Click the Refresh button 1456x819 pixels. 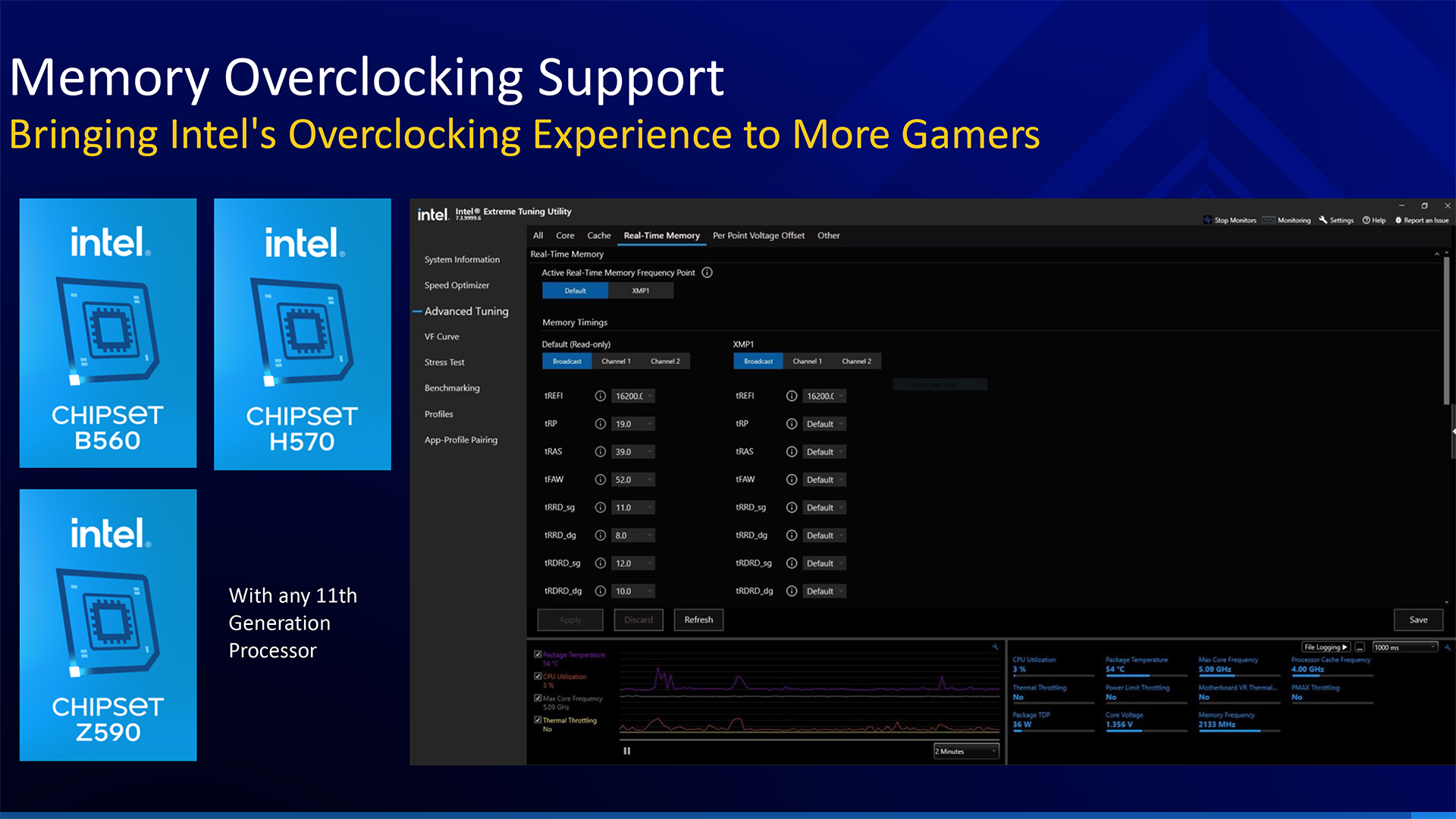coord(698,620)
